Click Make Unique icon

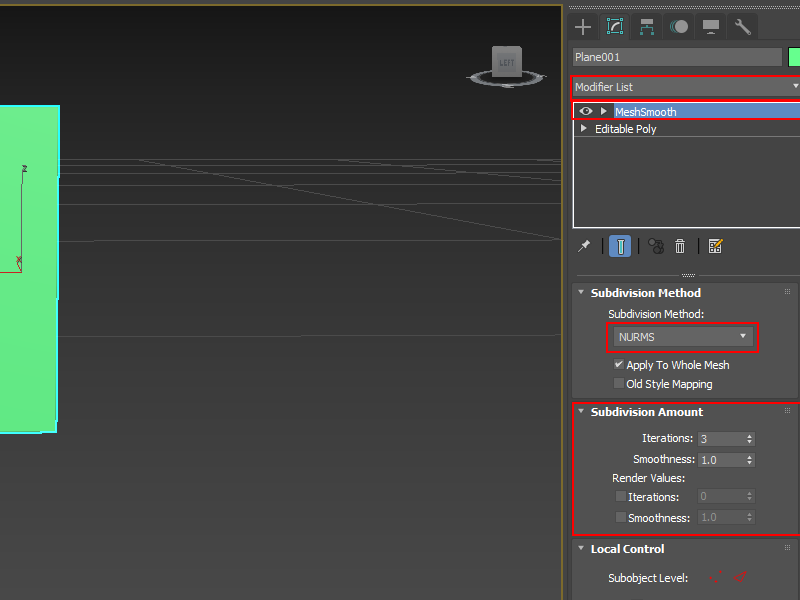656,246
